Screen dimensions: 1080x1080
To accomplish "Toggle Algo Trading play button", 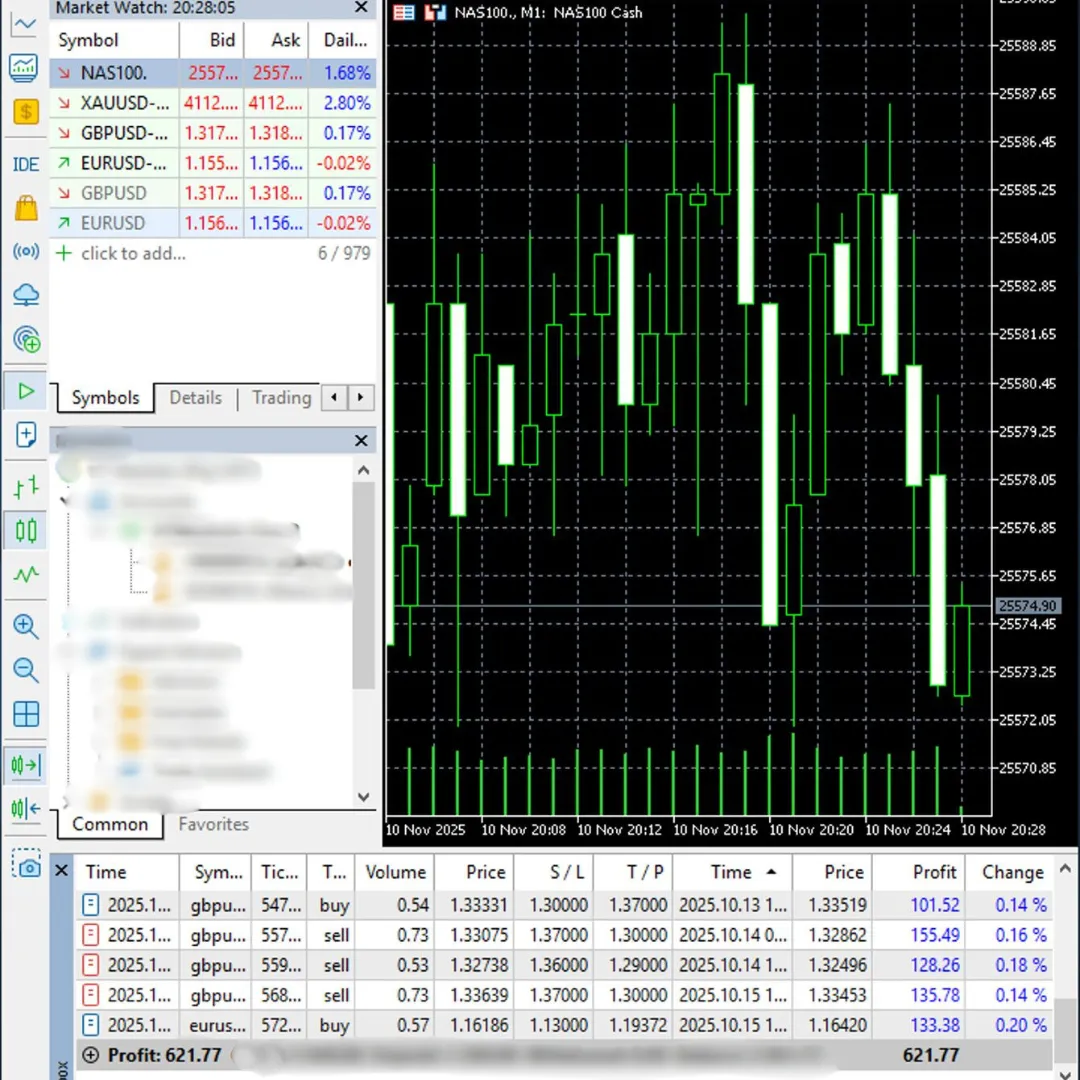I will [25, 391].
